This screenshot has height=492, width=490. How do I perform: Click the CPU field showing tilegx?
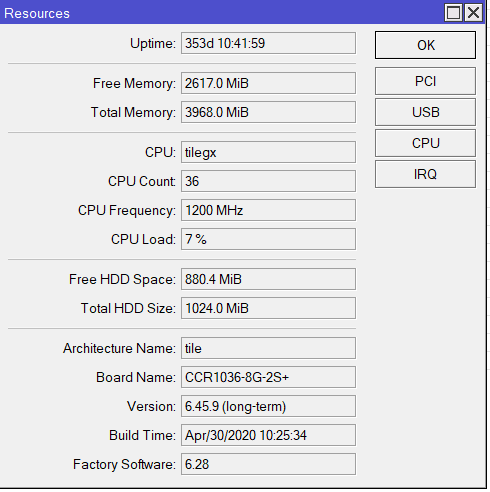(268, 152)
